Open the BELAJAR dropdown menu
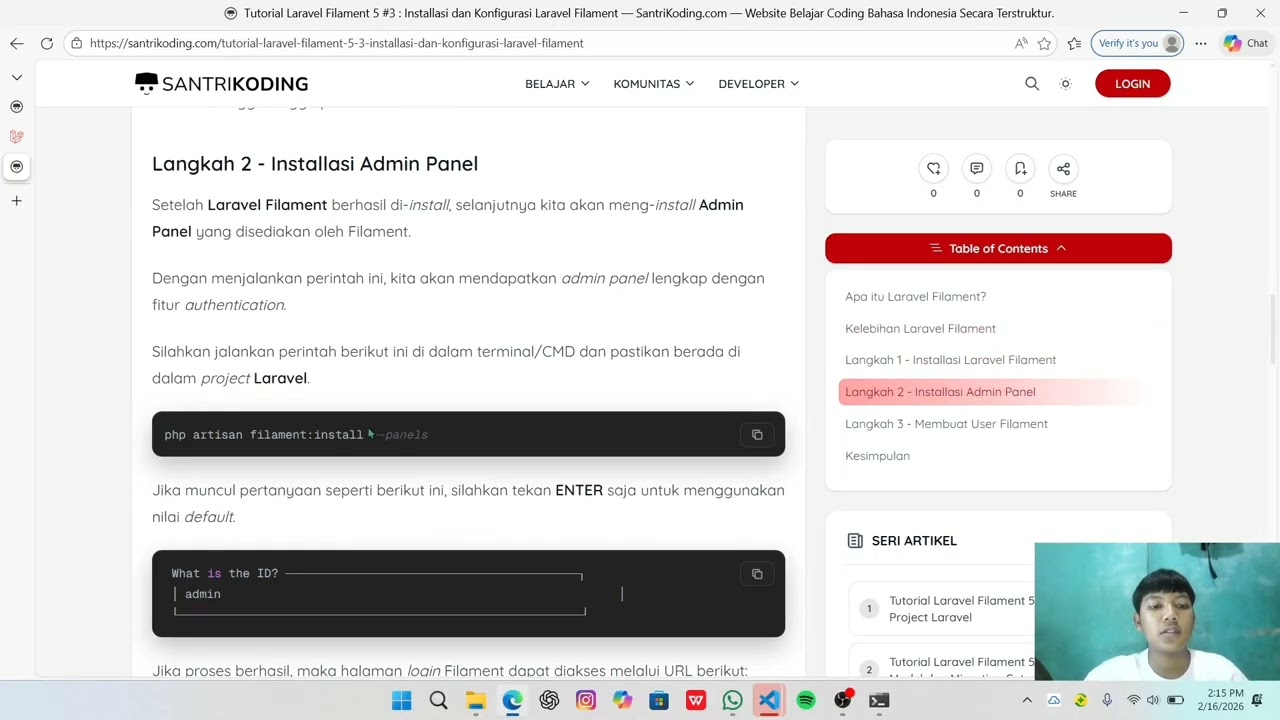 coord(557,84)
